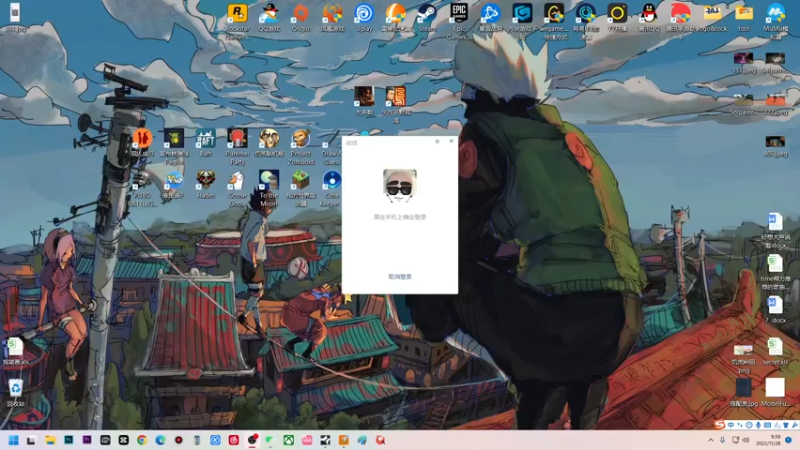The image size is (800, 450).
Task: Click the Sogou input method S icon
Action: click(719, 424)
